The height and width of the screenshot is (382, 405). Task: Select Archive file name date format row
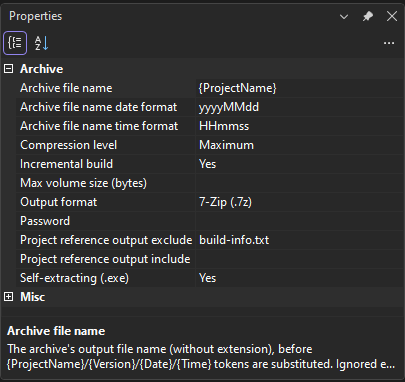(x=106, y=107)
